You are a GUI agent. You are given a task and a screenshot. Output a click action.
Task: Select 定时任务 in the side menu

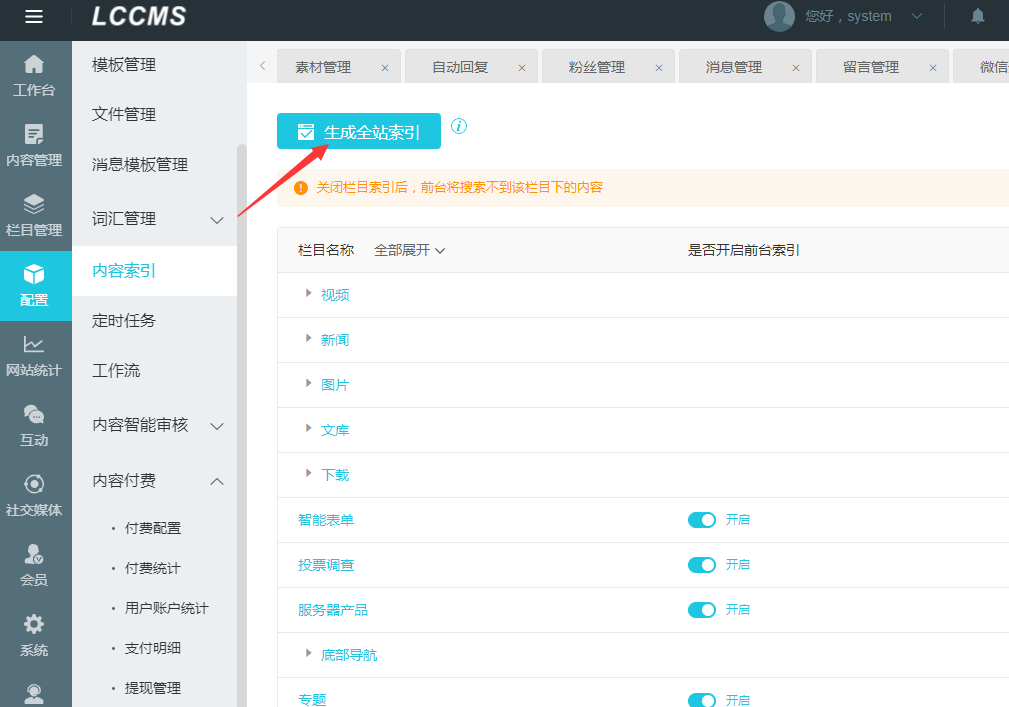point(124,321)
